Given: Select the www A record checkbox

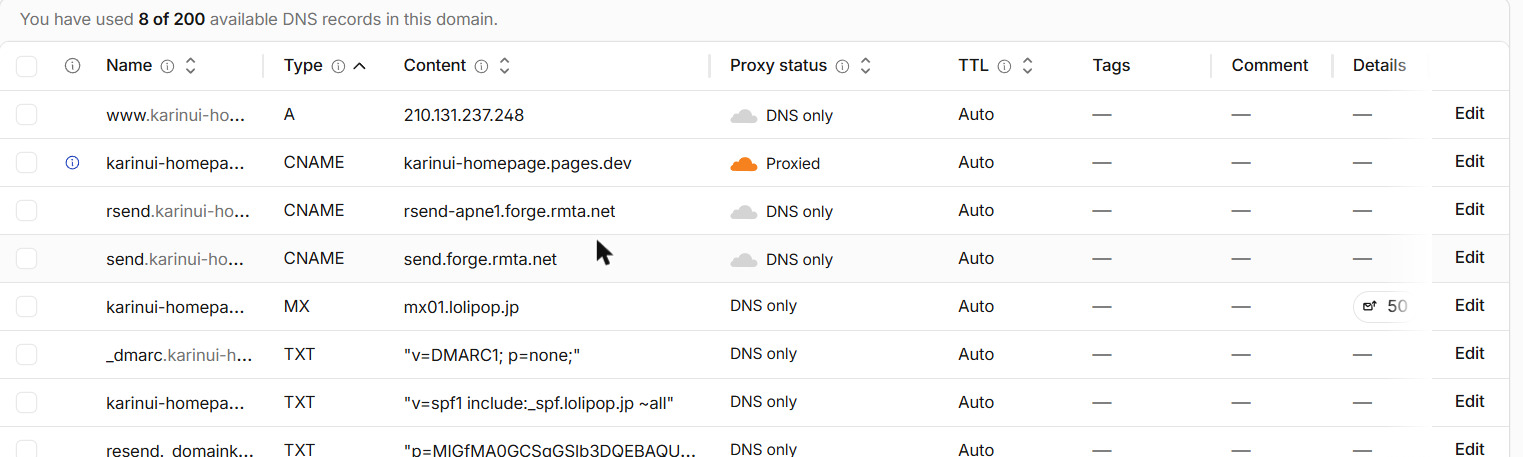Looking at the screenshot, I should (27, 115).
